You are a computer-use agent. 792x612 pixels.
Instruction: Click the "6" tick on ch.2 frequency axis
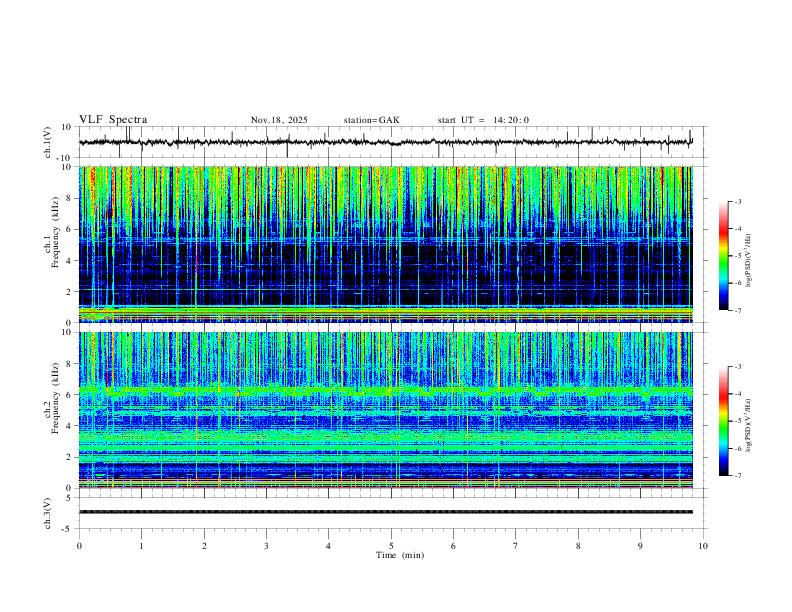[x=69, y=395]
